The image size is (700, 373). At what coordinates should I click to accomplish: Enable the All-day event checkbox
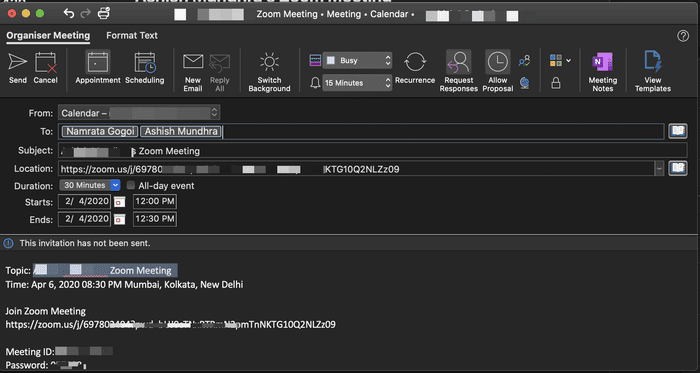tap(130, 185)
